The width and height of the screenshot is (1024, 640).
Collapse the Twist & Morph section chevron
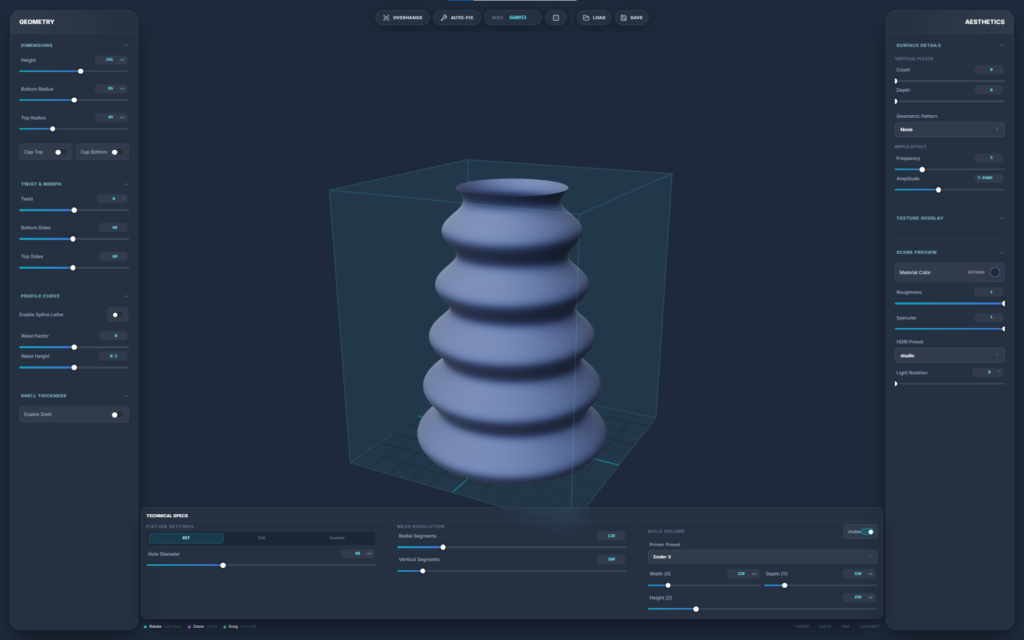point(125,184)
